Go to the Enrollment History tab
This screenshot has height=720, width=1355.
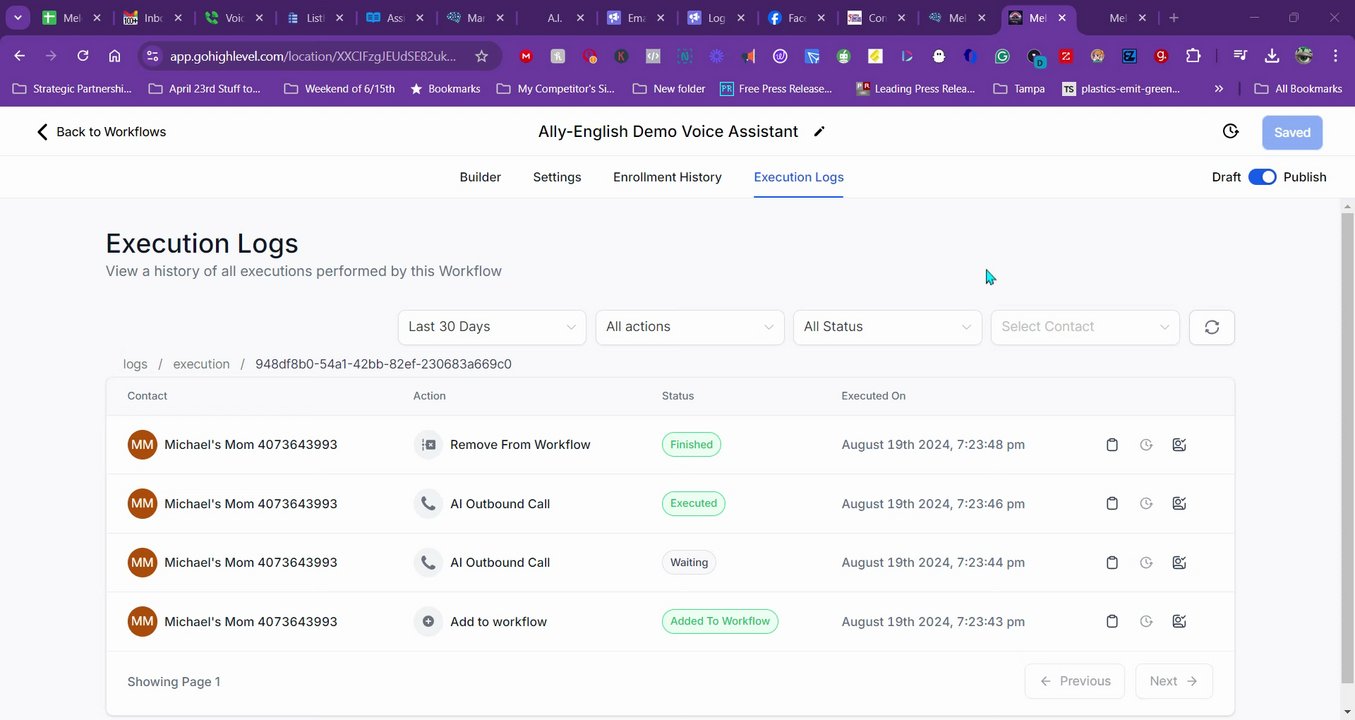click(x=667, y=177)
